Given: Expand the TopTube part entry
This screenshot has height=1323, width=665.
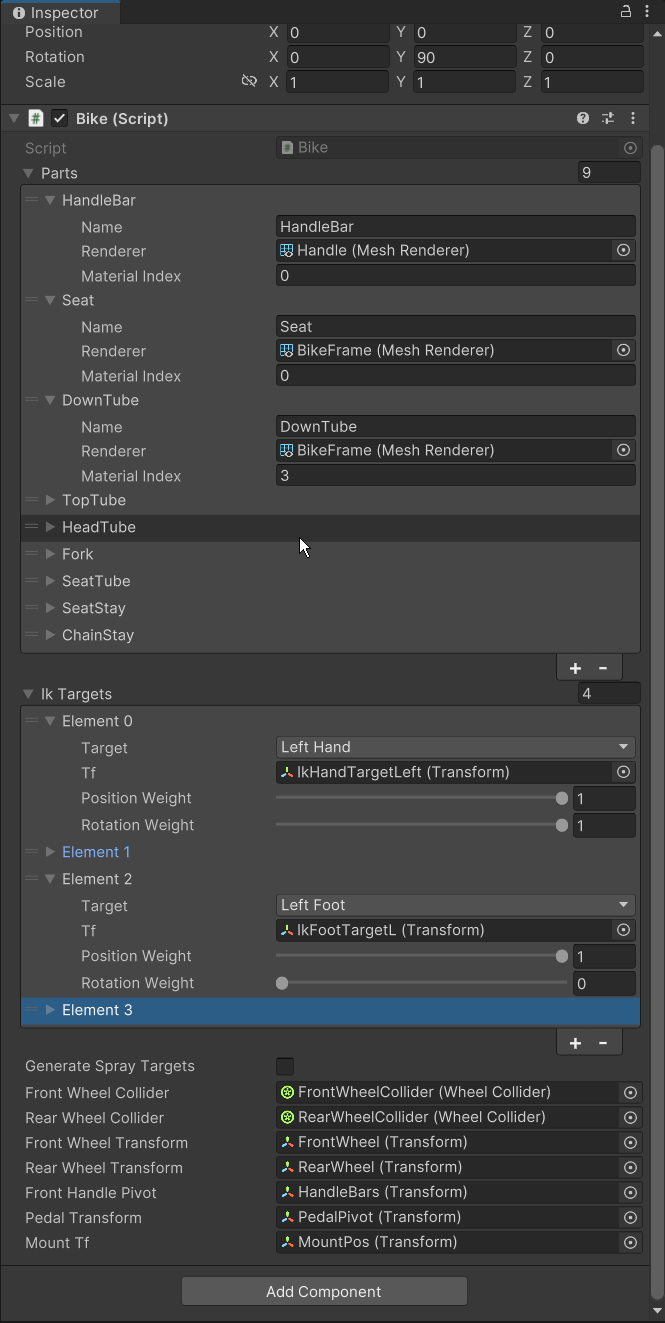Looking at the screenshot, I should (x=50, y=500).
